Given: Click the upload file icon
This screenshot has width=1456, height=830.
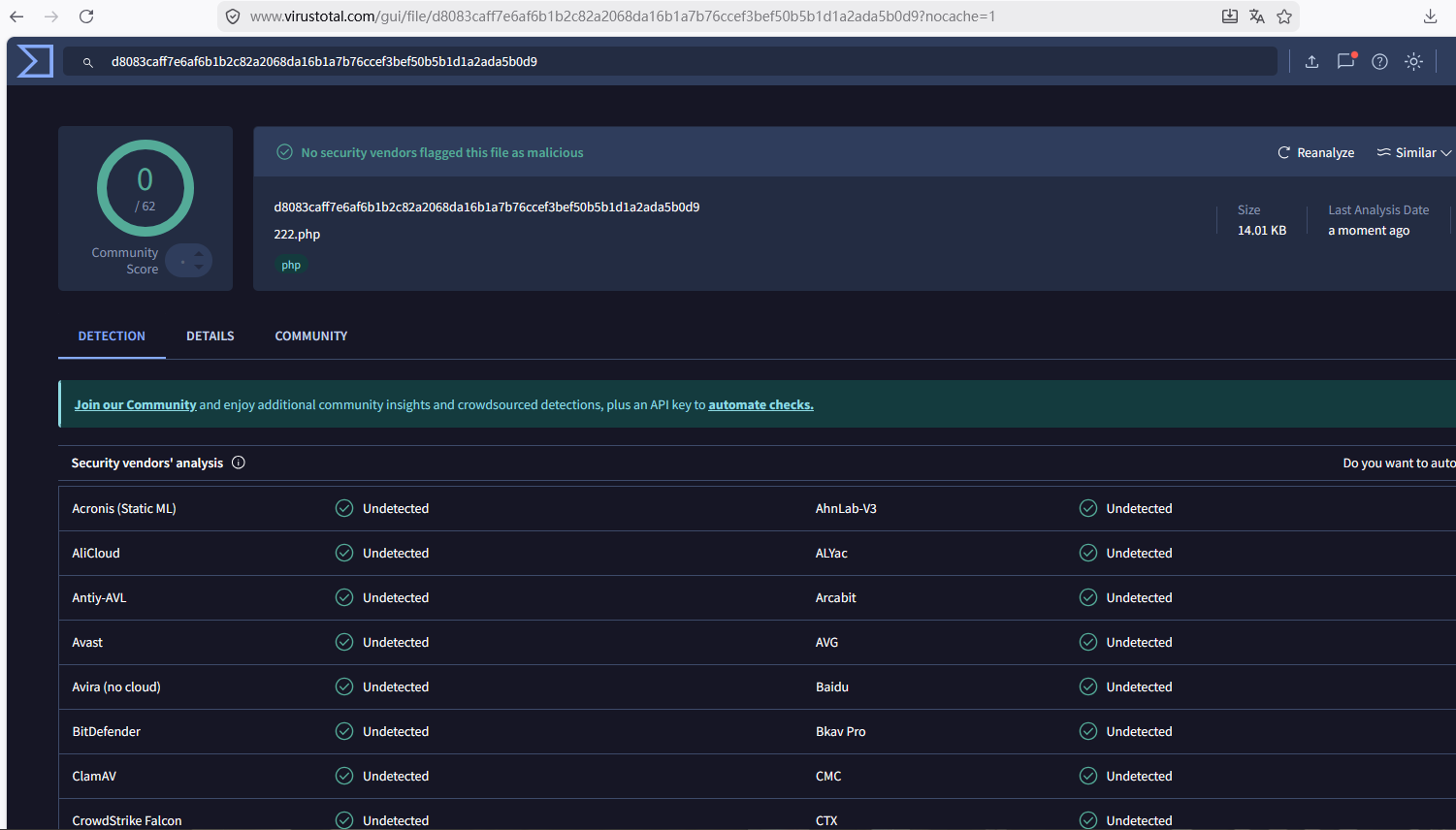Looking at the screenshot, I should [1311, 61].
